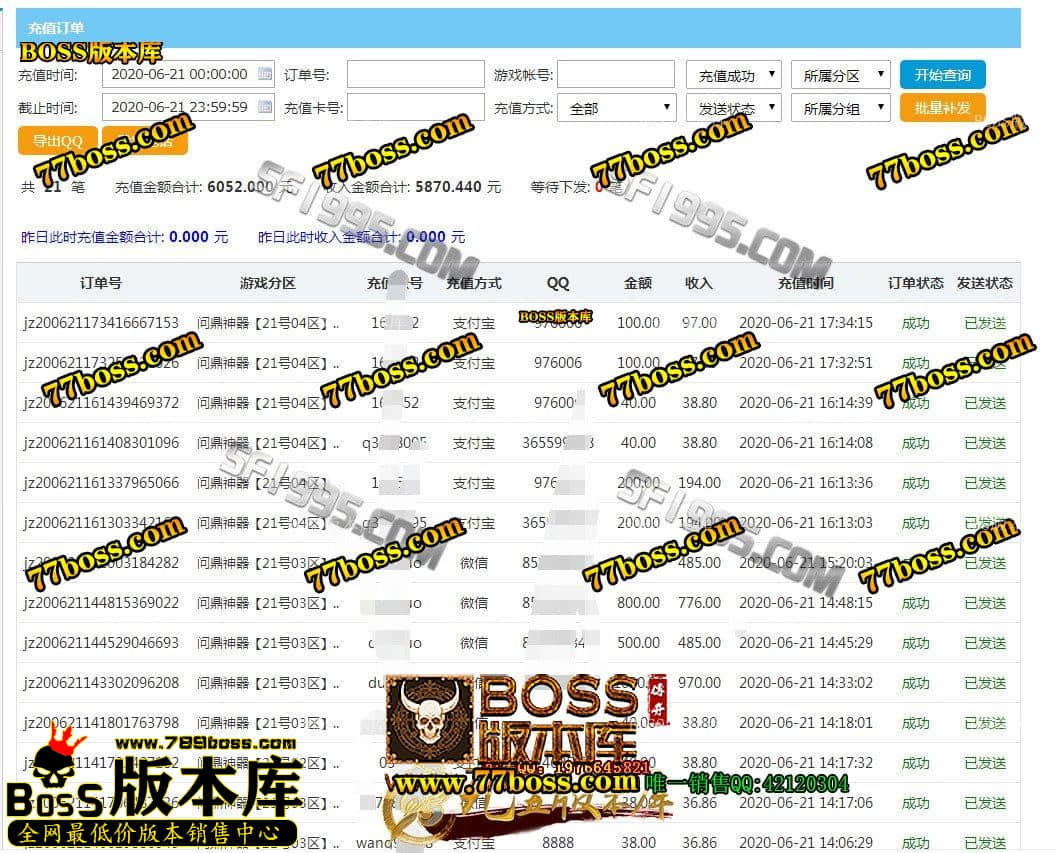Click the 充值时间 start datetime field
The width and height of the screenshot is (1056, 853).
(180, 74)
